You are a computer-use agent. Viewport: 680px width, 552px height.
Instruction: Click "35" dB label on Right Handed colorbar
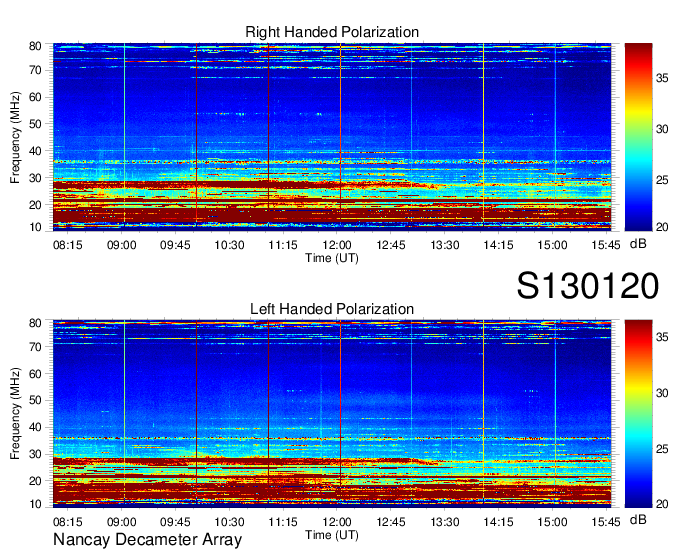[x=662, y=78]
